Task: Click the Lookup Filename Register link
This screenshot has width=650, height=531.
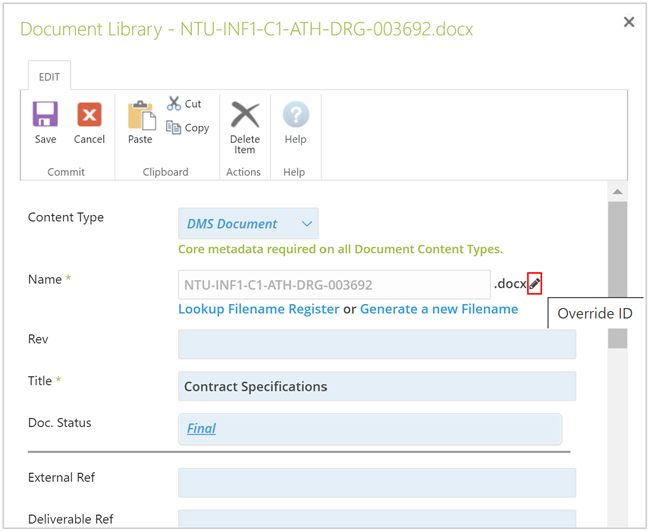Action: (259, 309)
